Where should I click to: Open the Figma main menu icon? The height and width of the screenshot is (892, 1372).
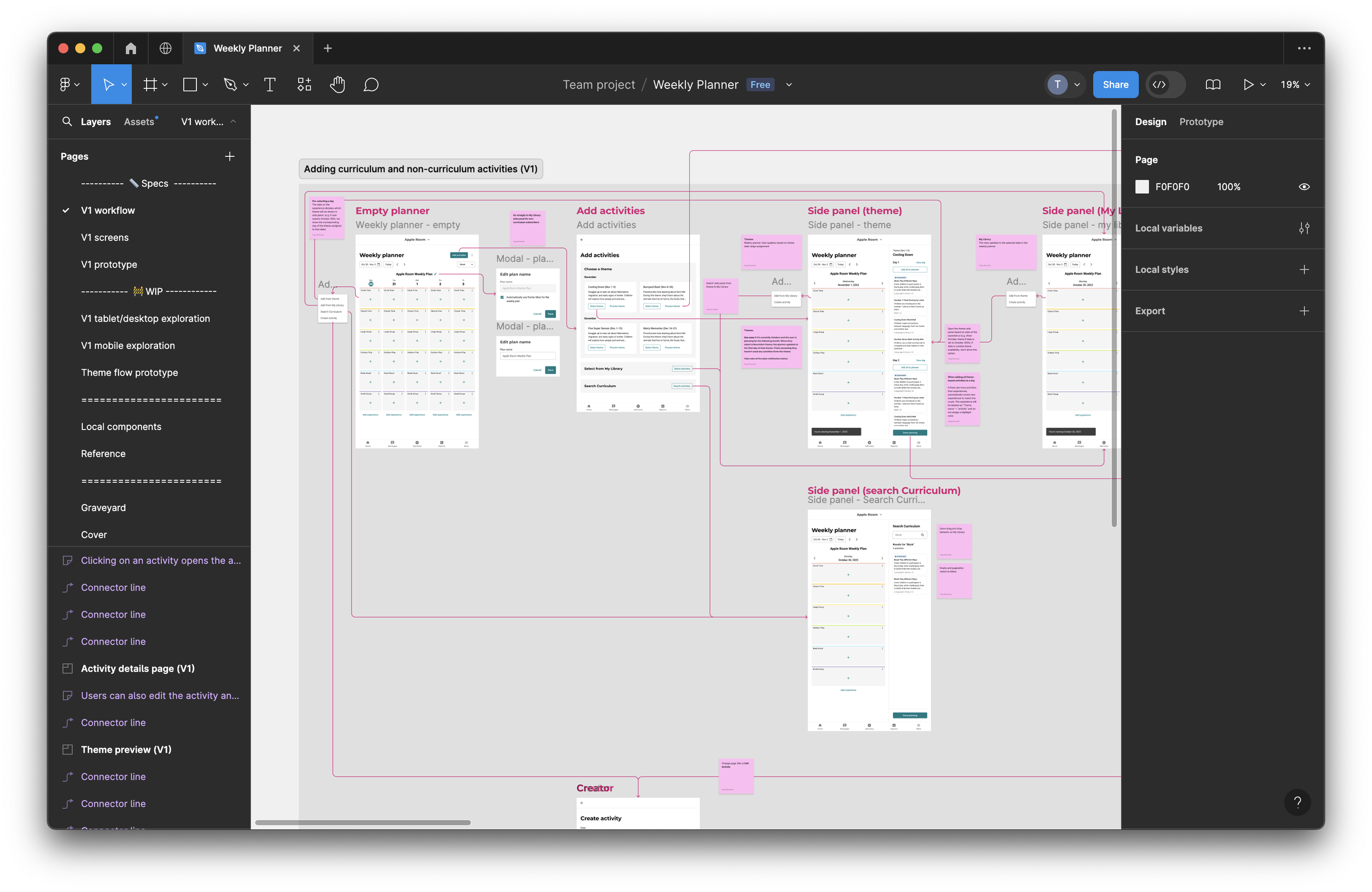[65, 84]
